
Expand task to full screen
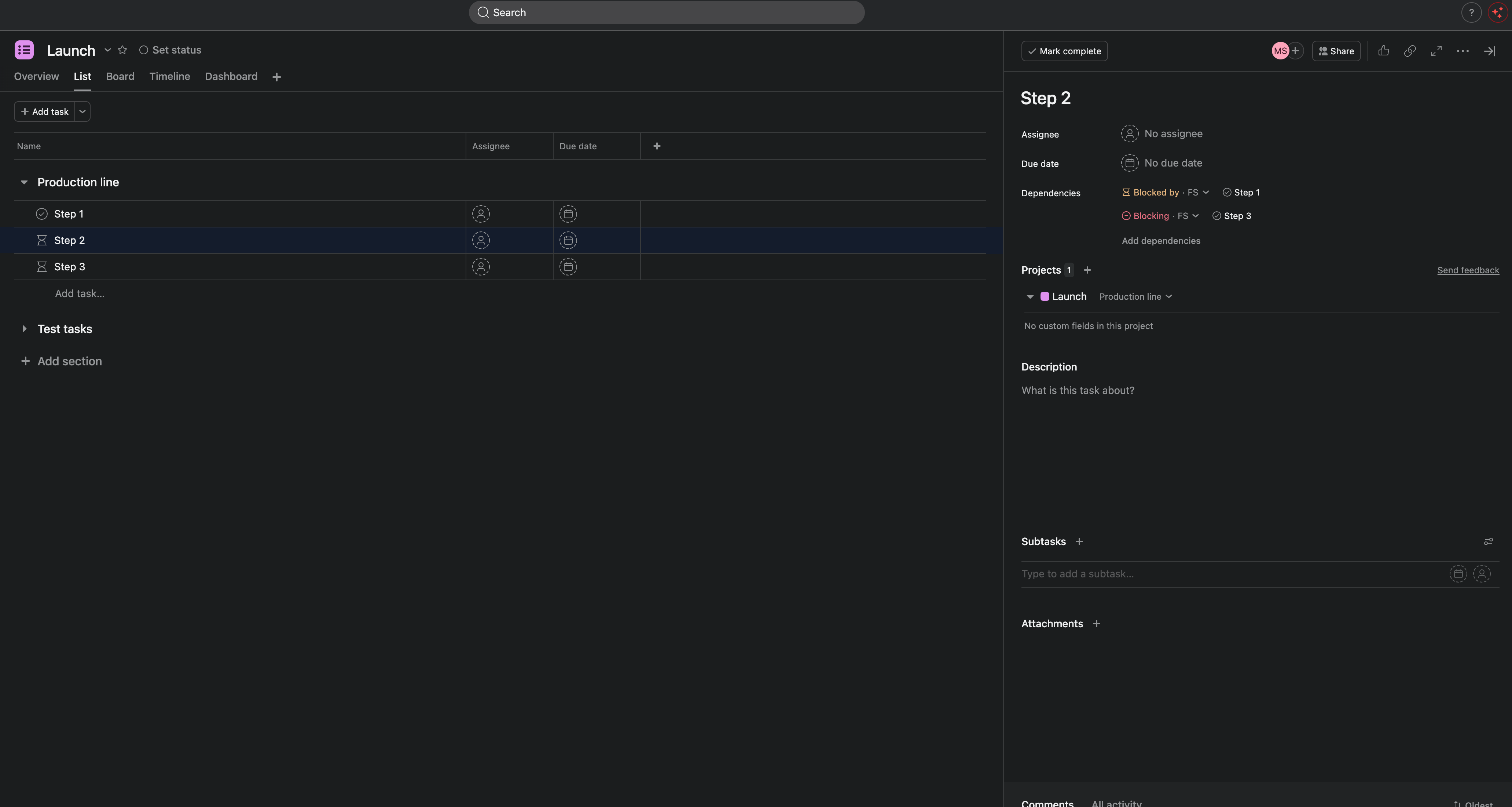click(x=1436, y=51)
